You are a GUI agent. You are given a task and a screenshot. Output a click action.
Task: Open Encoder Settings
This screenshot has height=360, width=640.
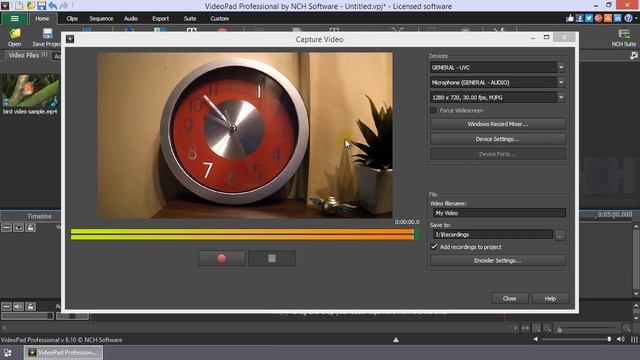coord(498,260)
